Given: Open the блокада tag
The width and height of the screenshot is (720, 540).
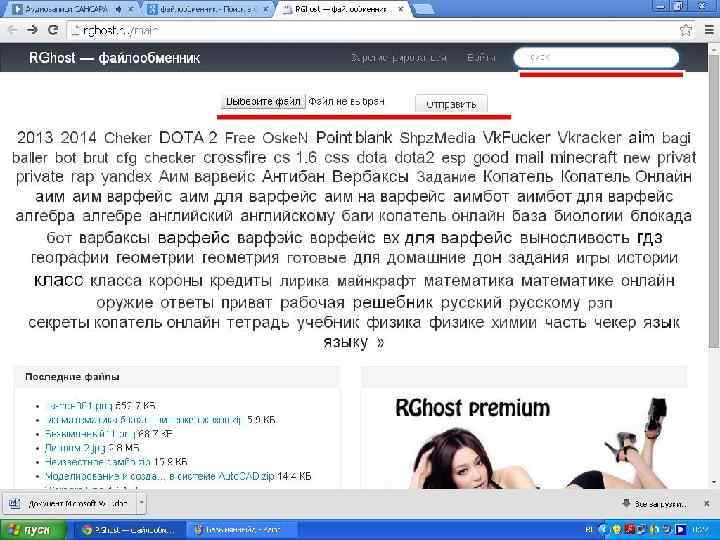Looking at the screenshot, I should pos(661,216).
